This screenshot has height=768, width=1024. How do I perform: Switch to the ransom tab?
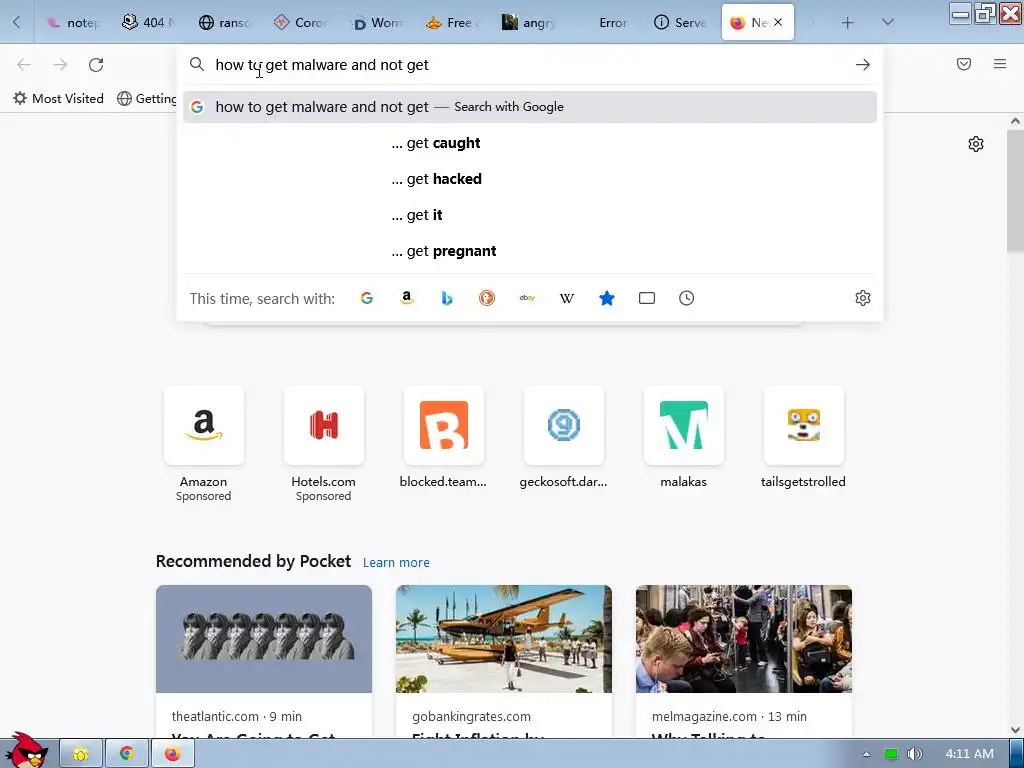coord(225,22)
